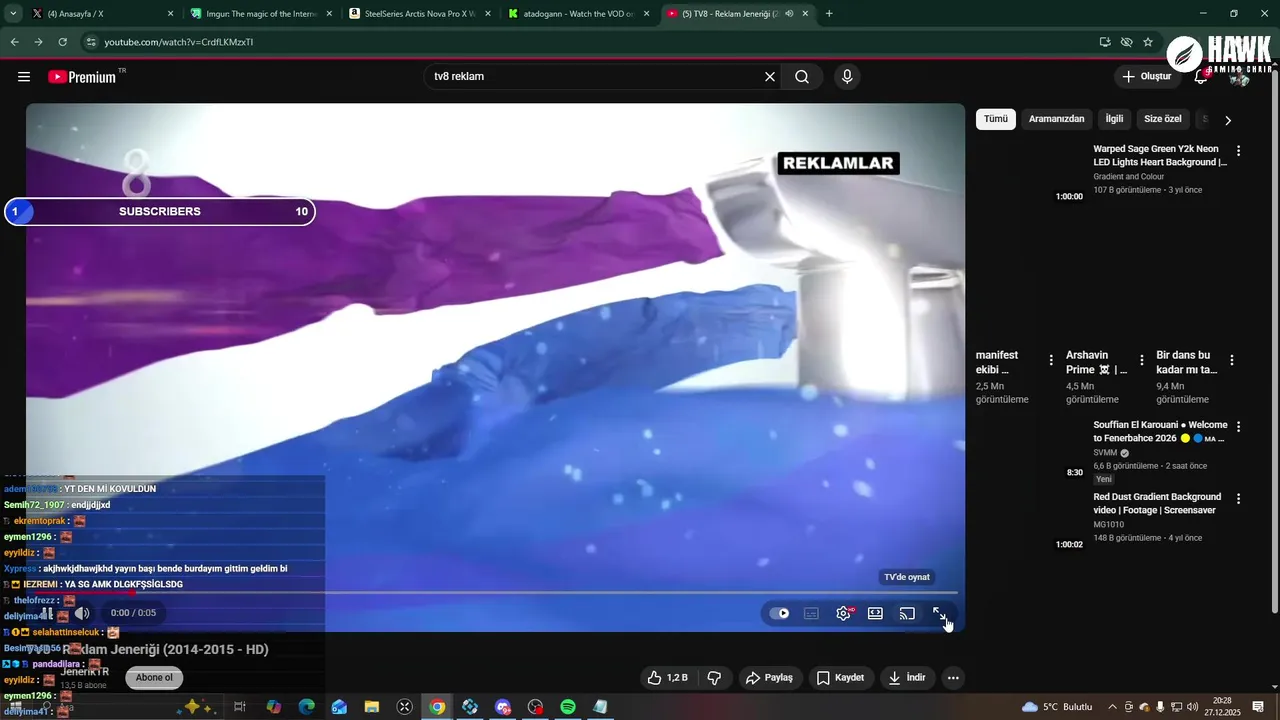Reload the current page
The image size is (1280, 720).
(x=62, y=42)
